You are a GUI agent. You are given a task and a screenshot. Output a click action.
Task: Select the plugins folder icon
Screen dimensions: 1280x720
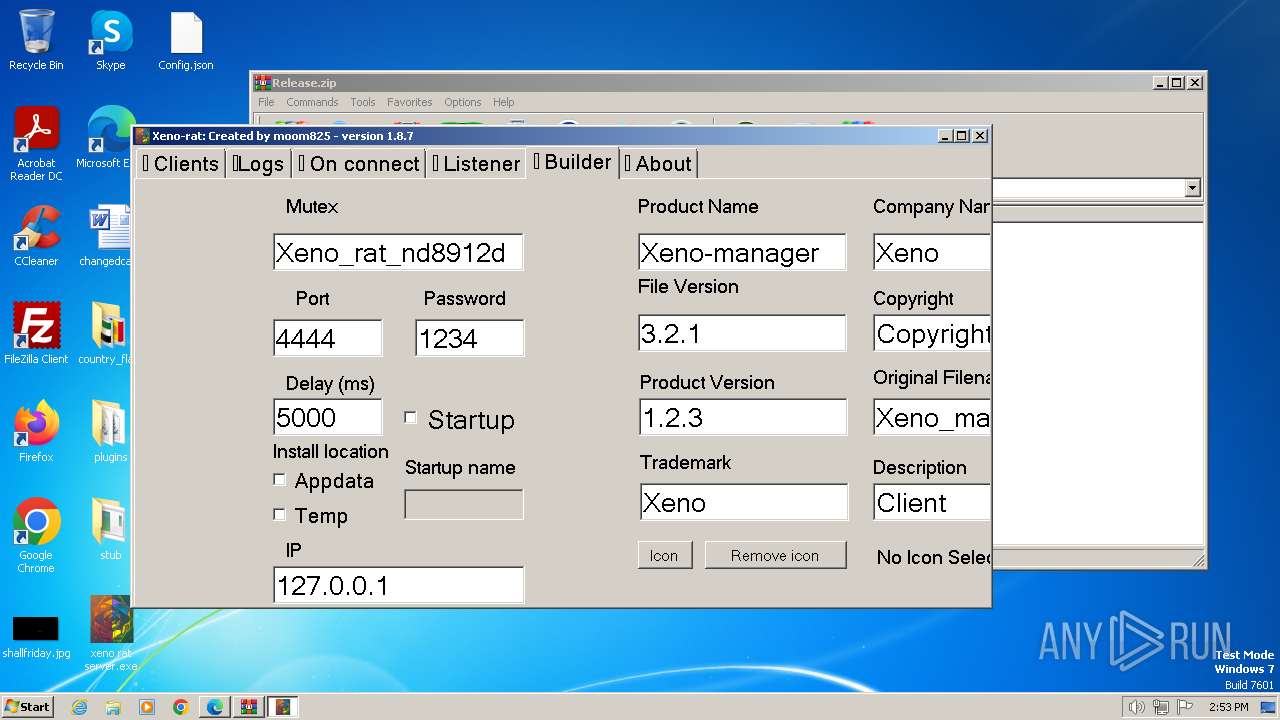pos(109,432)
